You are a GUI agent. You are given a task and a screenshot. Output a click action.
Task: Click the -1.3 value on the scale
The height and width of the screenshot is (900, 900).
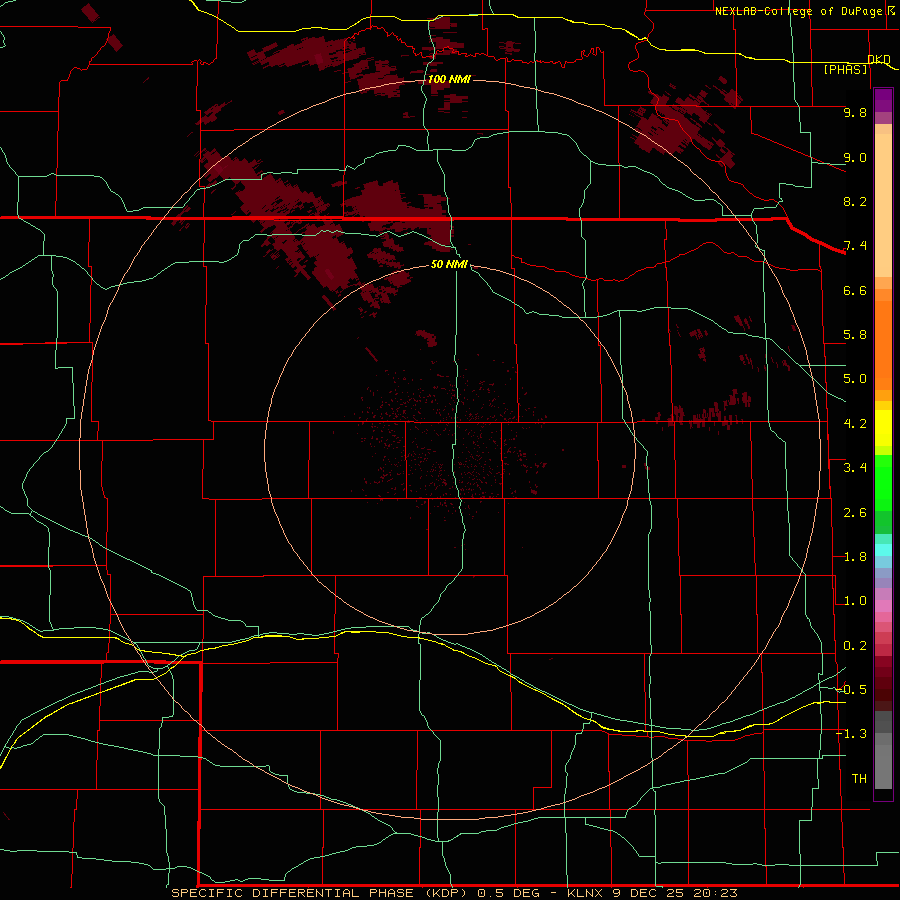coord(851,734)
